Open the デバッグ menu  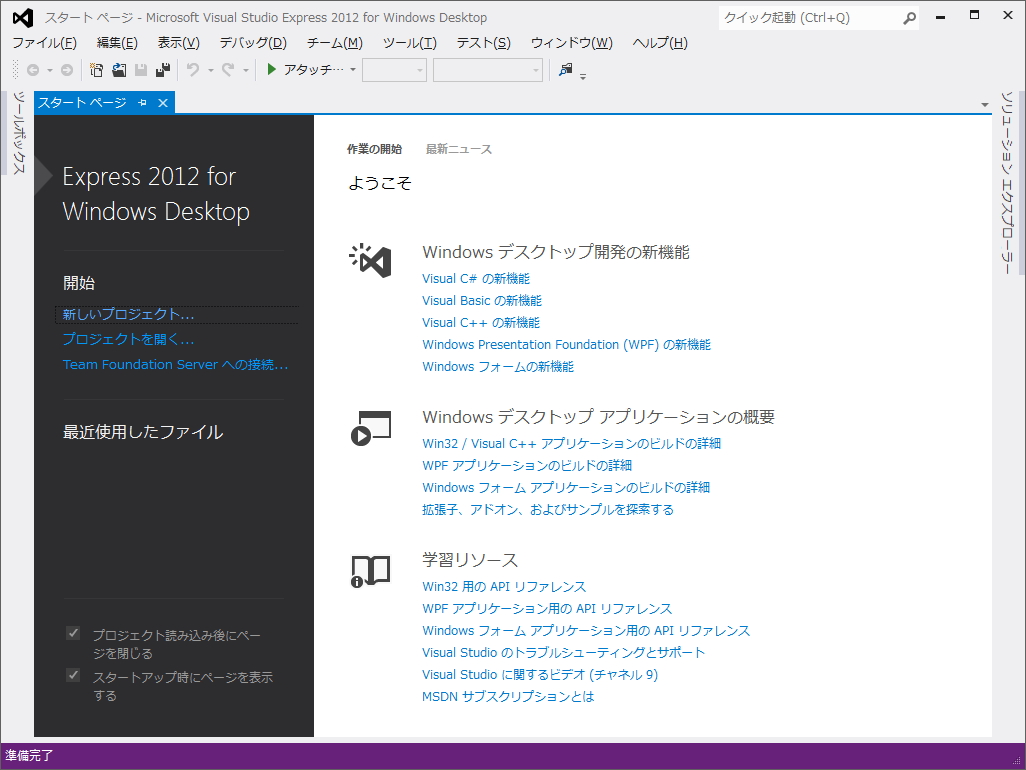252,42
